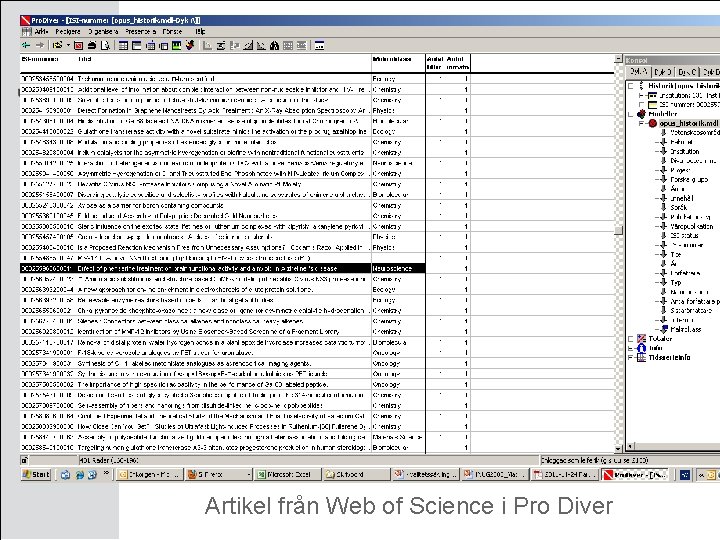Expand the Info tree node
720x540 pixels.
coord(631,348)
